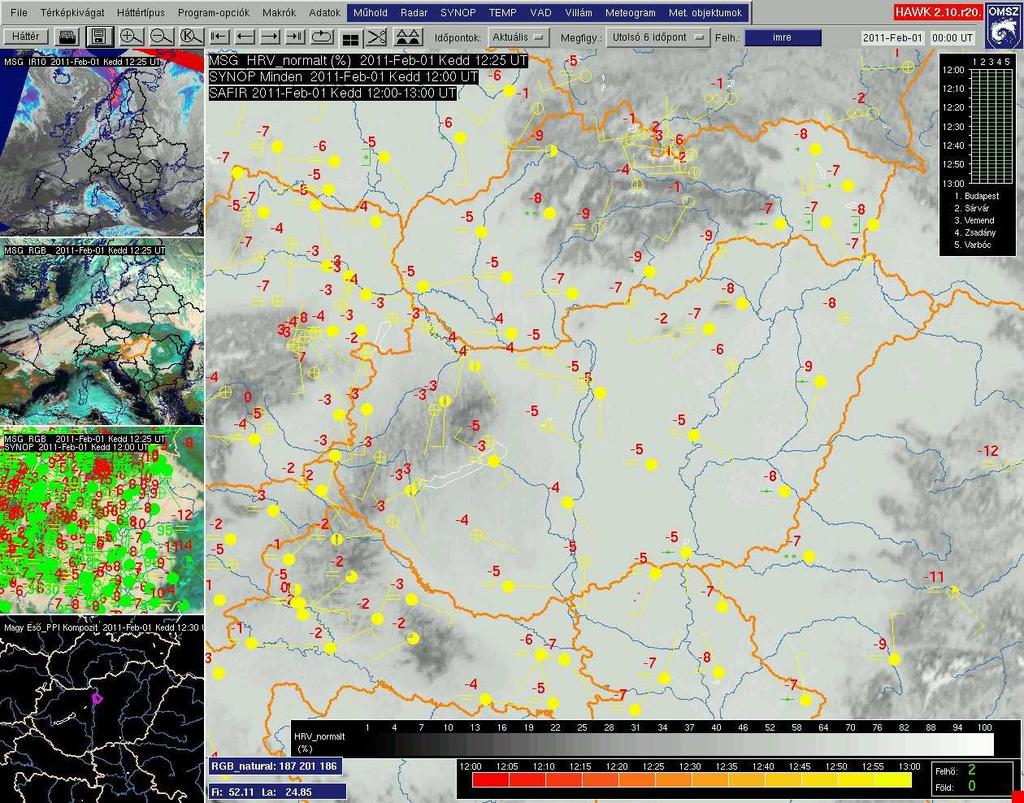Open the Háttértípus menu
The height and width of the screenshot is (803, 1024).
[x=141, y=12]
